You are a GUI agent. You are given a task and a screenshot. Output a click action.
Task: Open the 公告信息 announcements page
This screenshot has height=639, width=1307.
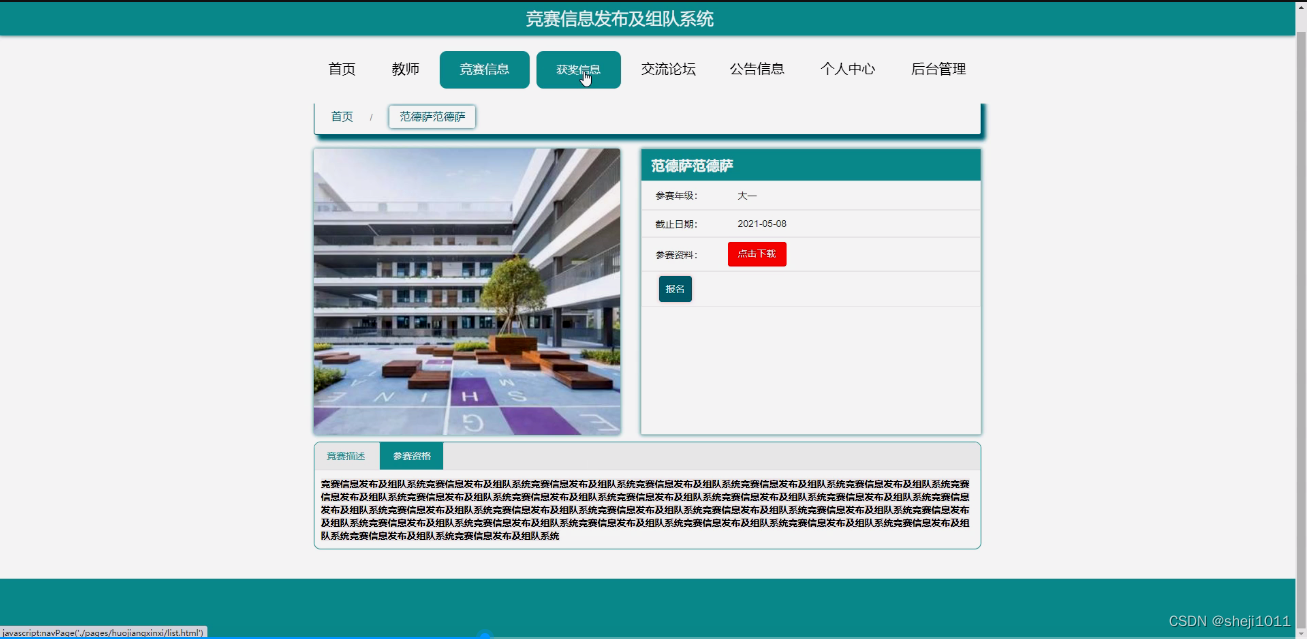click(x=757, y=69)
